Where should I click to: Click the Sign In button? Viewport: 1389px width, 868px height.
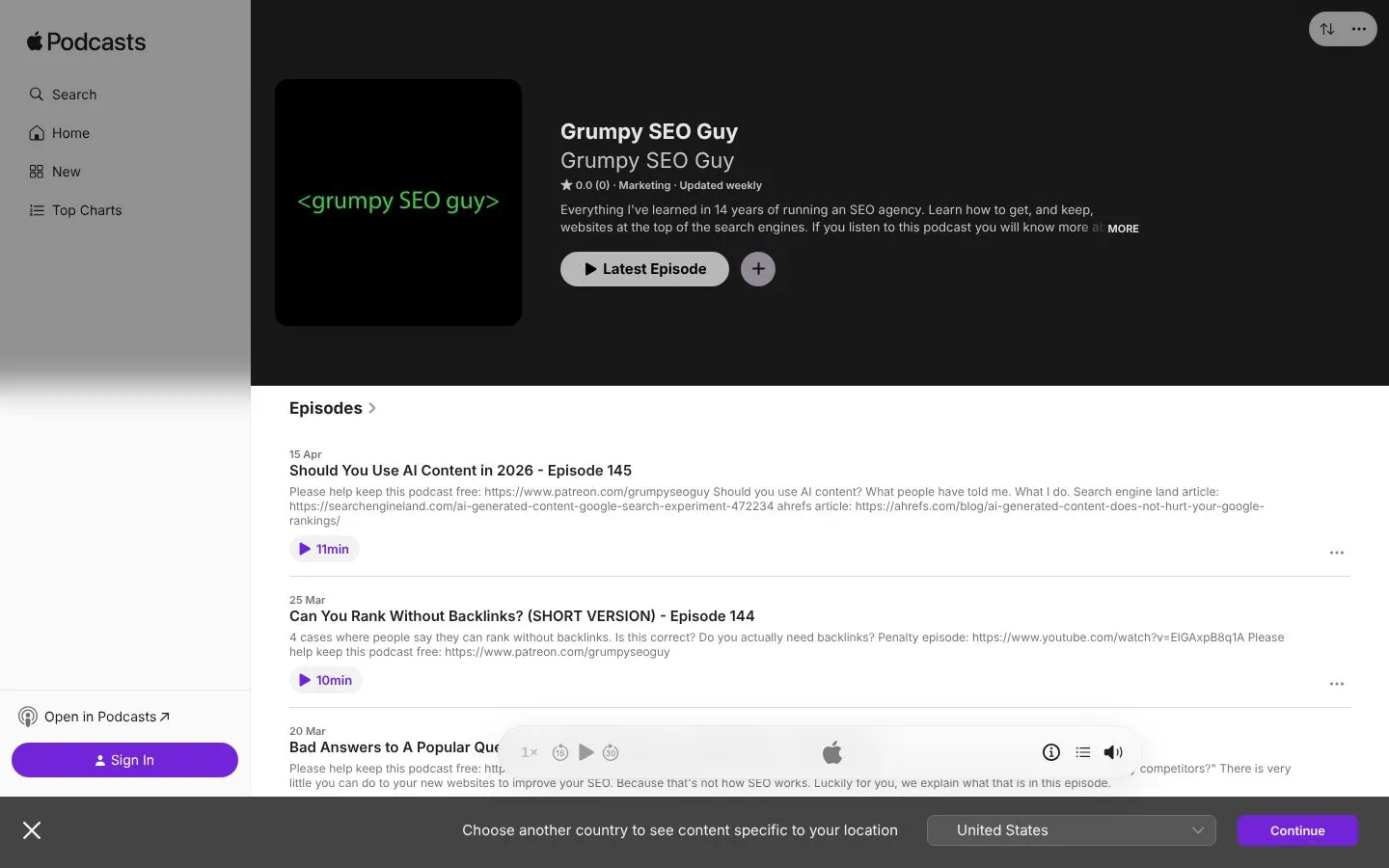click(x=124, y=760)
